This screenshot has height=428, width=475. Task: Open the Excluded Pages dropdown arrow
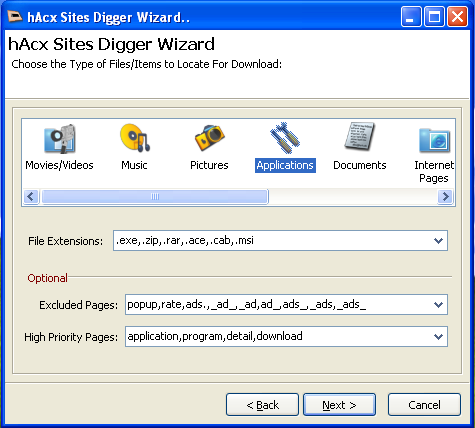[438, 304]
